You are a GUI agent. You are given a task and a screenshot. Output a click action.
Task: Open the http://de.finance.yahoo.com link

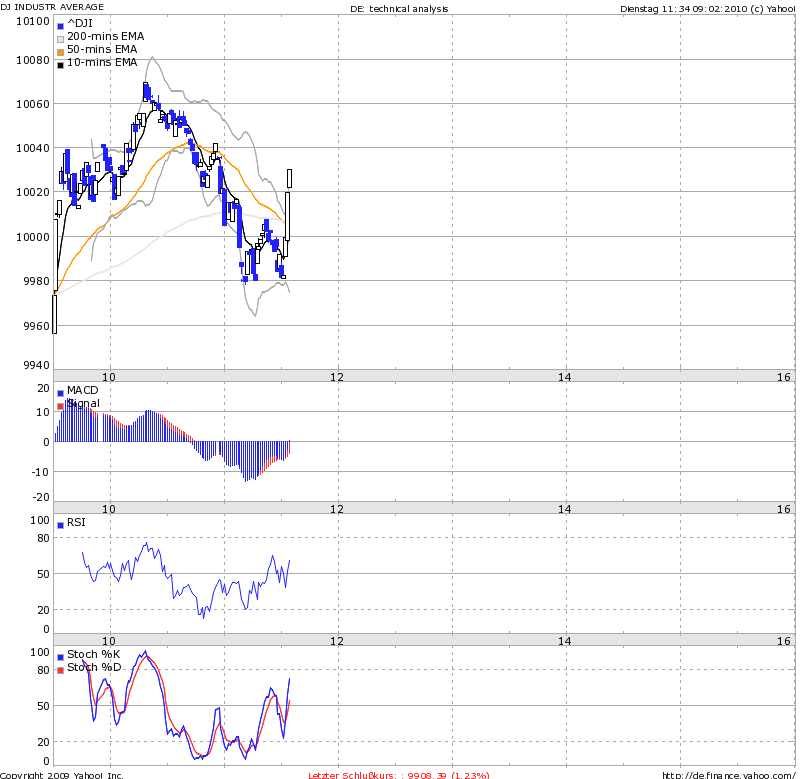click(729, 773)
